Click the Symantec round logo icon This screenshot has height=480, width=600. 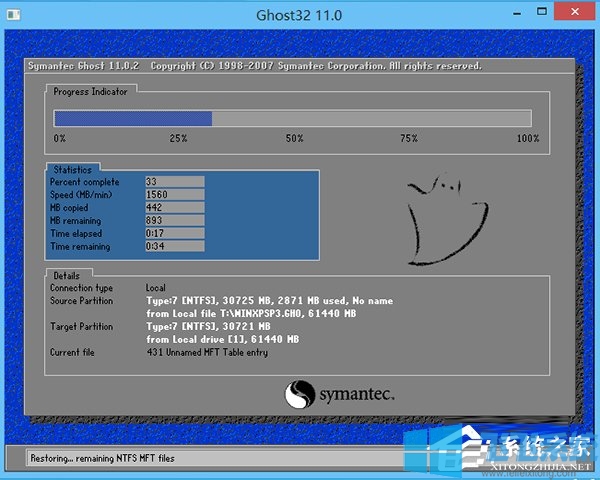click(x=301, y=393)
